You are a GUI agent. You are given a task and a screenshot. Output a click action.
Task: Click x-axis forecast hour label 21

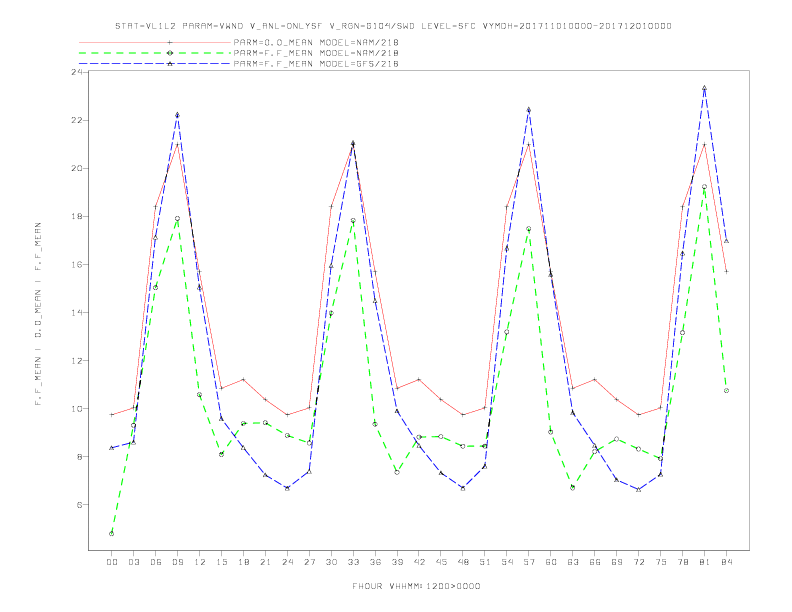pyautogui.click(x=265, y=562)
